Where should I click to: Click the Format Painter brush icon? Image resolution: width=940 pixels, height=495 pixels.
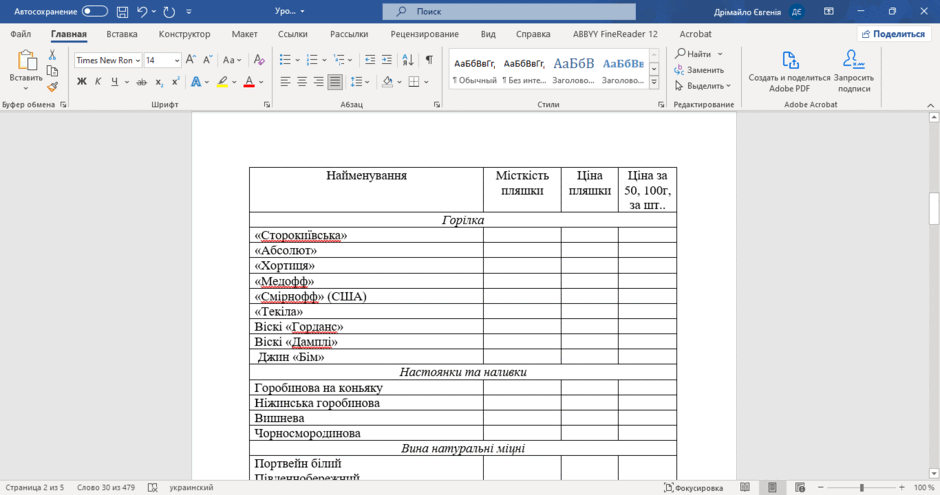(x=53, y=87)
